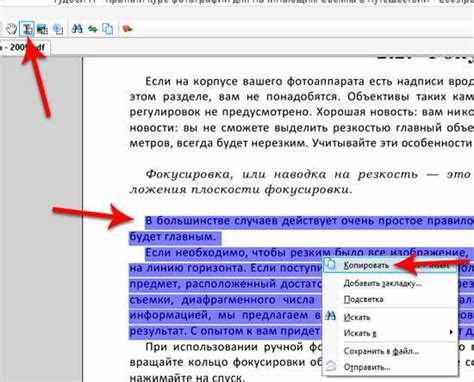Screen dimensions: 474x382
Task: Click the line 'вращайте кольцо фокусировки'
Action: (226, 362)
